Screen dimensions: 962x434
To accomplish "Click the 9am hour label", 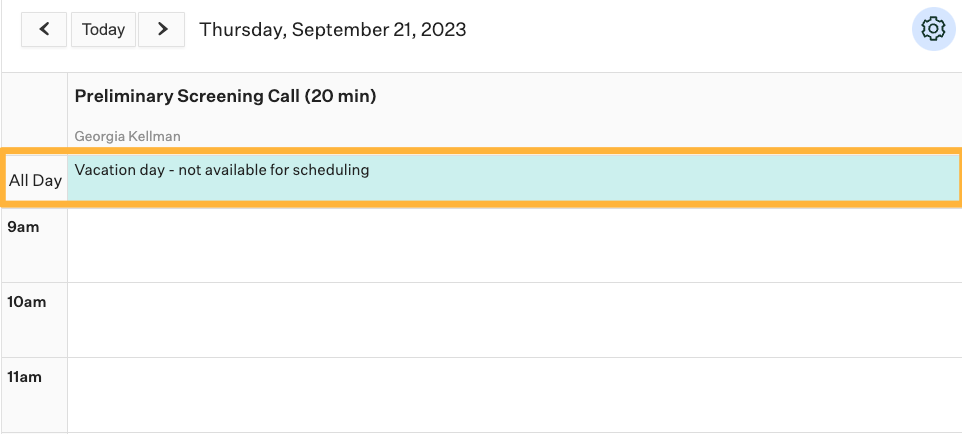I will coord(23,227).
